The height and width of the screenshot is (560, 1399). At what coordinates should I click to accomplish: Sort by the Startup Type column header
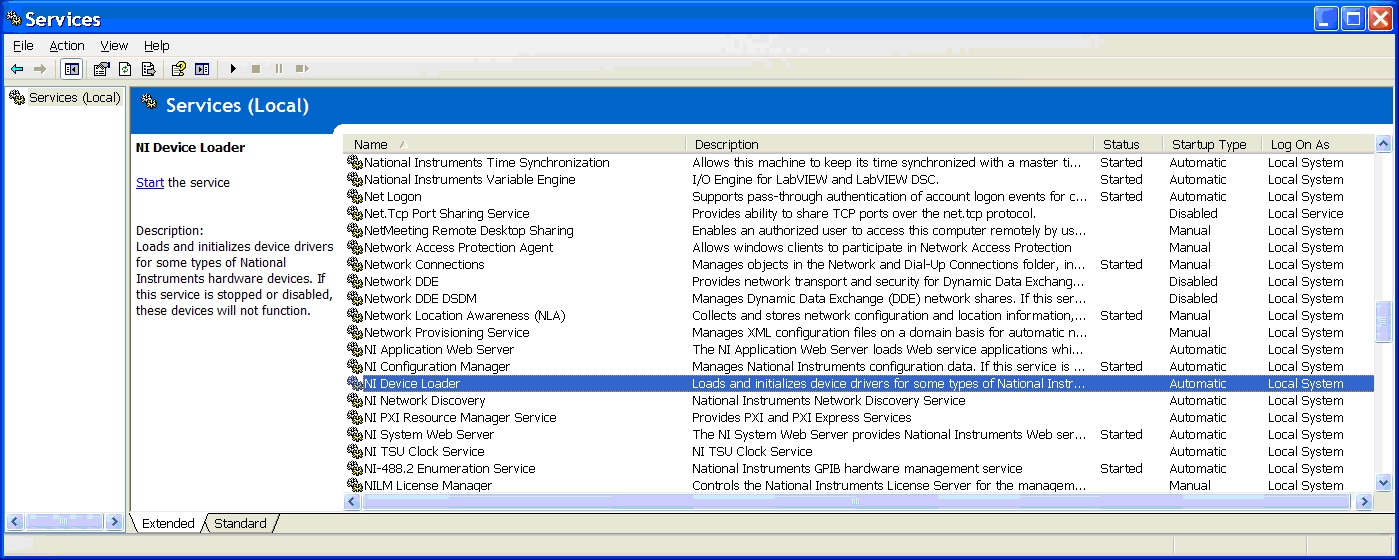[1212, 144]
